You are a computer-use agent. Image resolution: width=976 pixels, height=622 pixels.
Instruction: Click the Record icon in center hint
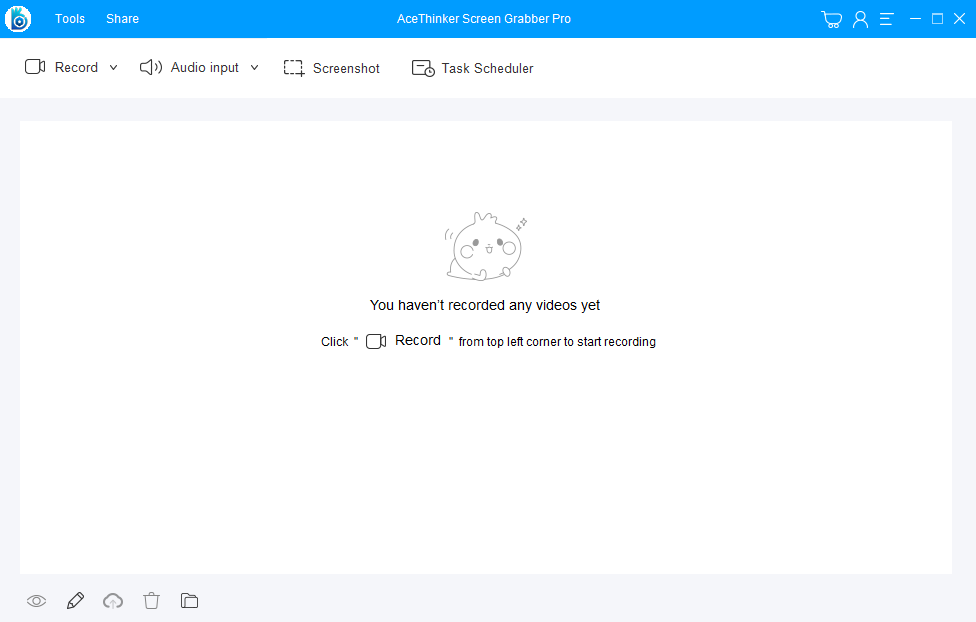point(376,341)
